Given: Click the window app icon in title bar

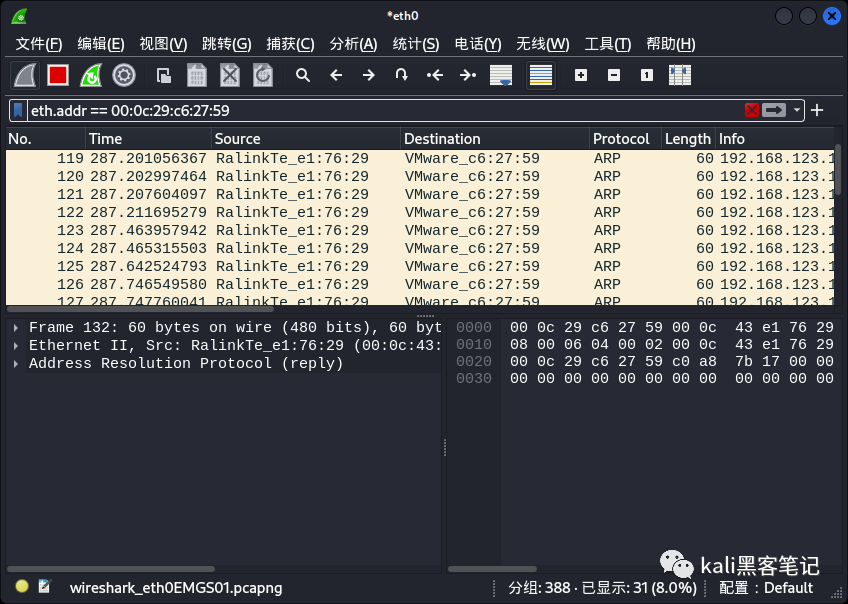Looking at the screenshot, I should point(19,16).
